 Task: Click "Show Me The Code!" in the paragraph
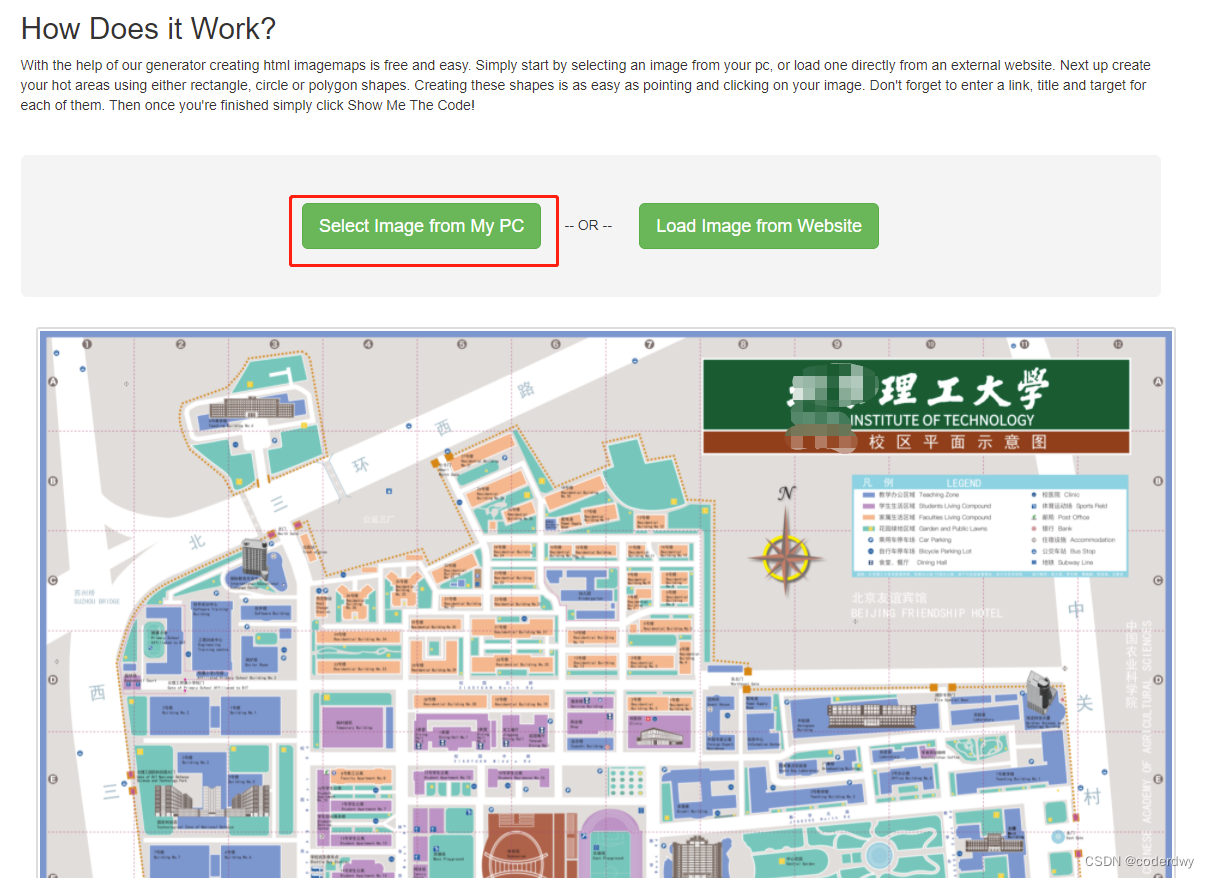(x=411, y=105)
